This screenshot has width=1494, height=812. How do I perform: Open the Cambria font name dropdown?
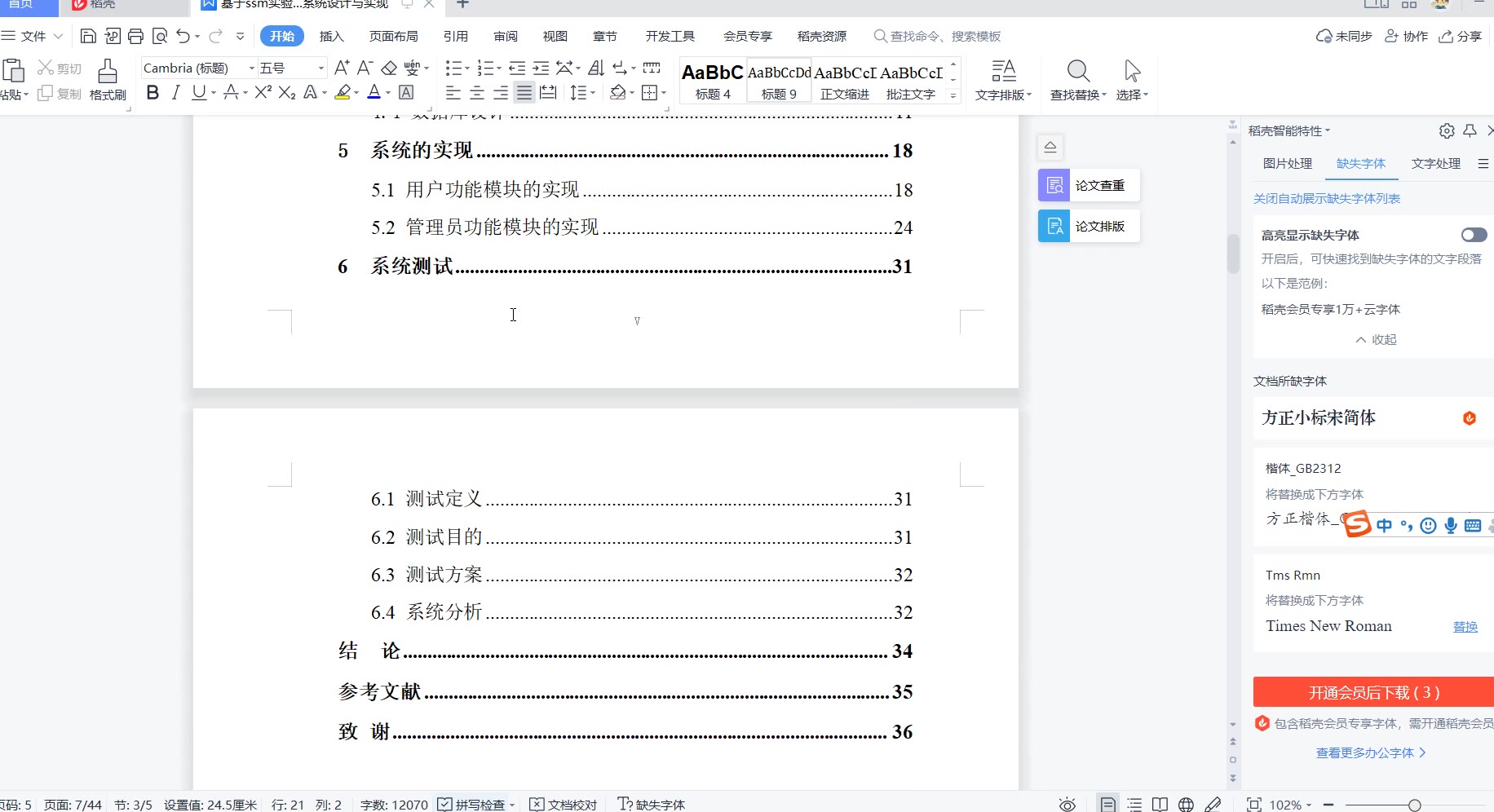pyautogui.click(x=251, y=68)
